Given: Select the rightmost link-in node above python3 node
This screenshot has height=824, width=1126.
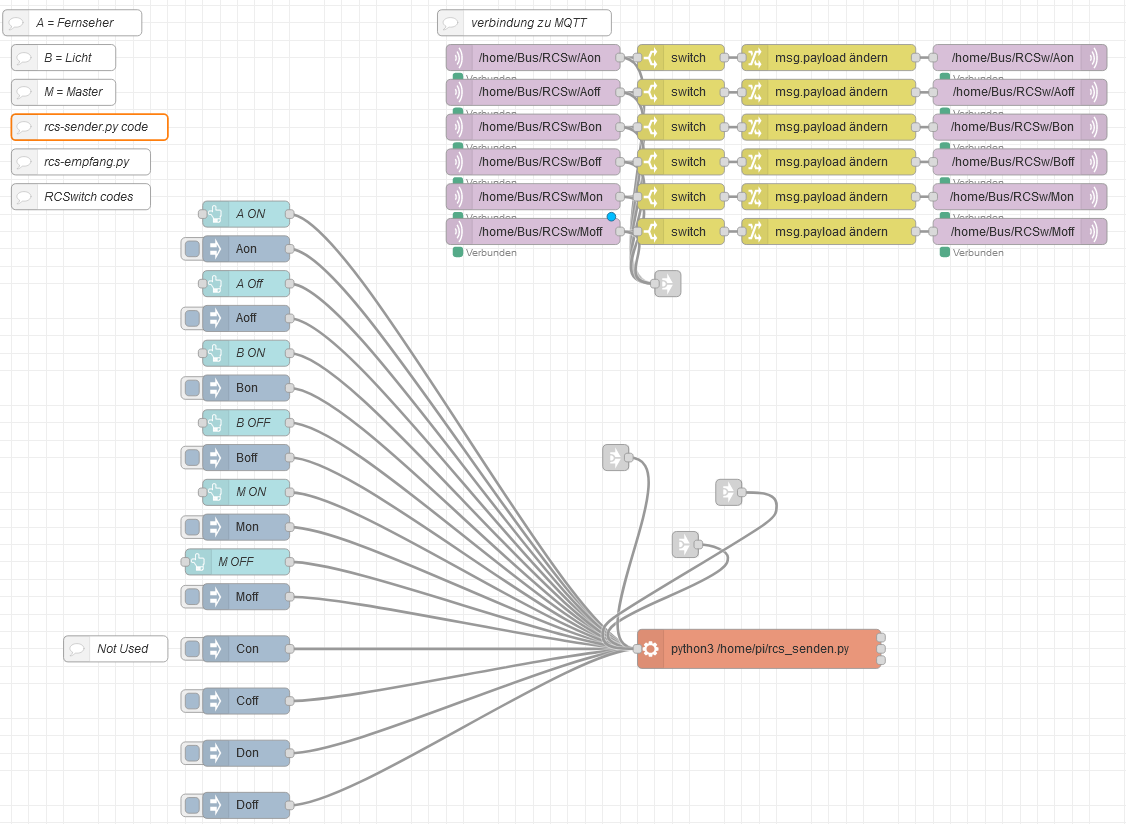Looking at the screenshot, I should tap(729, 492).
